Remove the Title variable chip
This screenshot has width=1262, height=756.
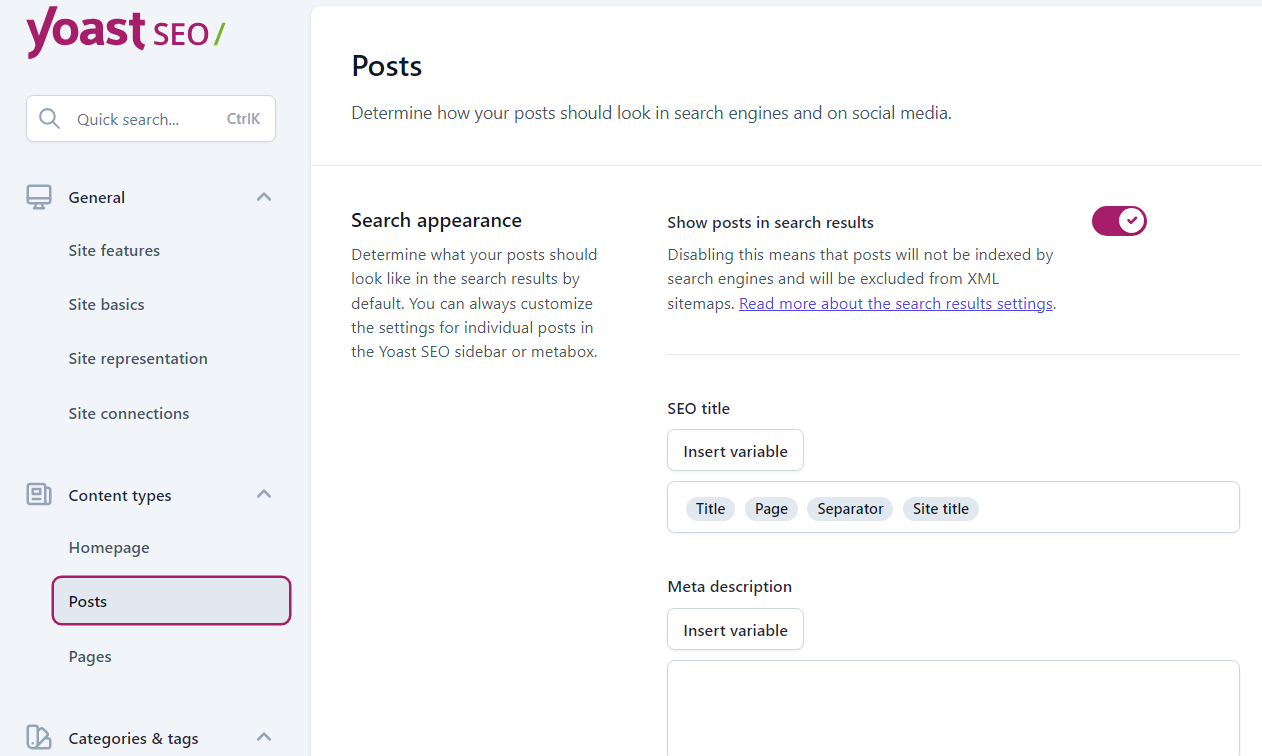coord(710,508)
